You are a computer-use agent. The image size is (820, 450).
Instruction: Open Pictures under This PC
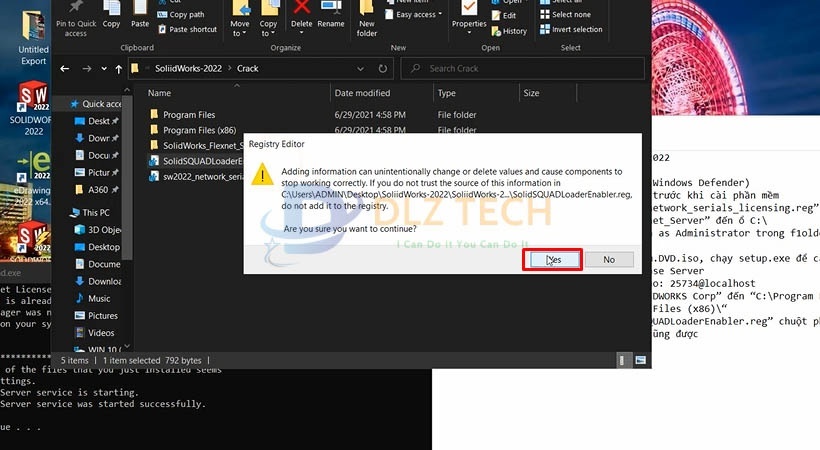click(97, 316)
